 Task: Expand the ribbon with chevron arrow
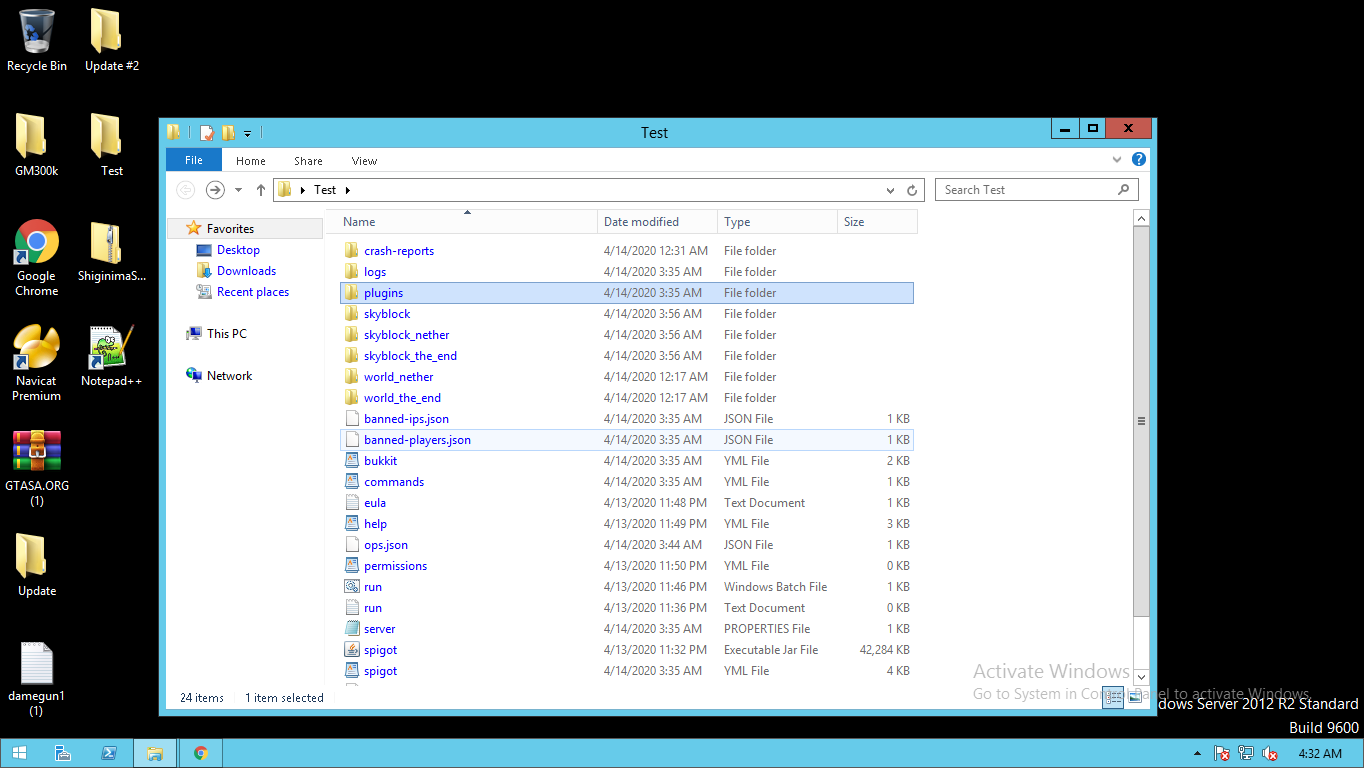[x=1117, y=160]
